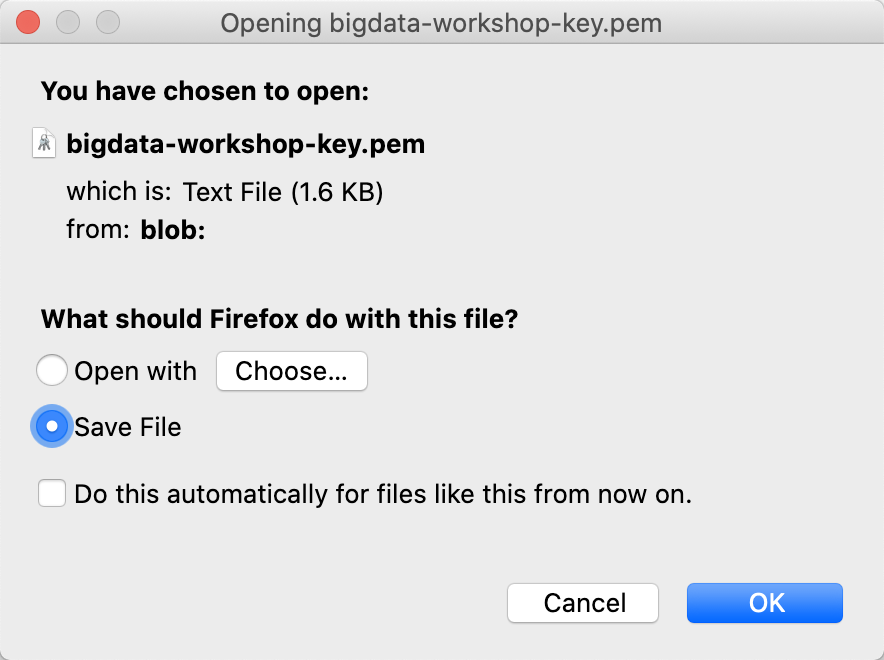
Task: Click the gray zoom window button
Action: tap(106, 22)
